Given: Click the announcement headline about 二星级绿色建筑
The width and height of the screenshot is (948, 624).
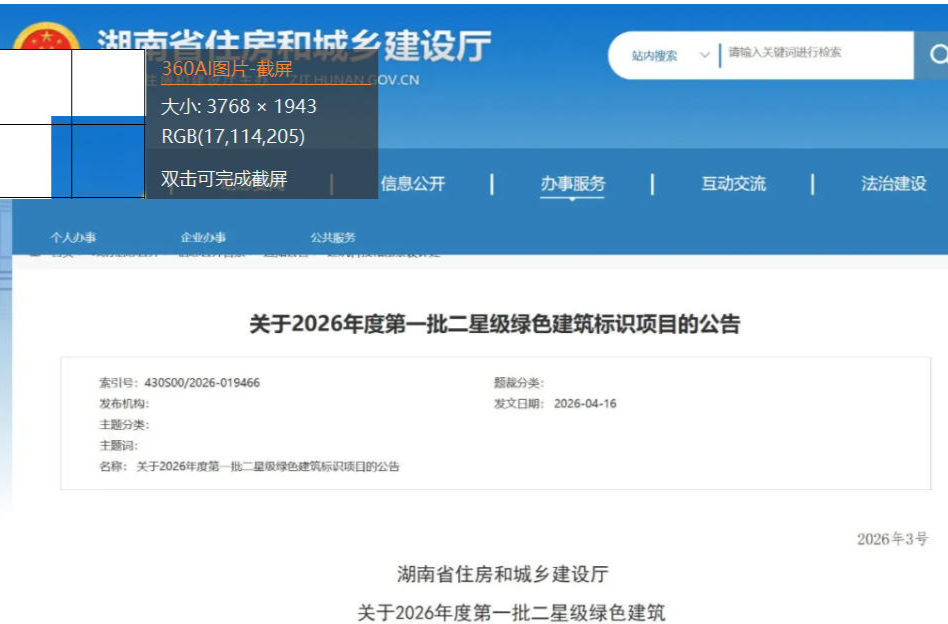Looking at the screenshot, I should (x=494, y=324).
